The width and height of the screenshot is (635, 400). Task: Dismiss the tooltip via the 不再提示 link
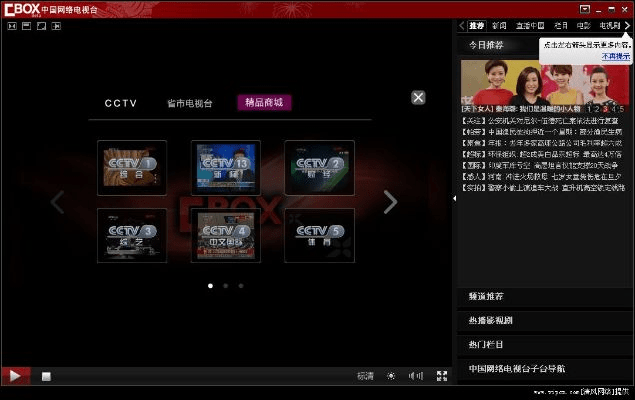click(616, 56)
